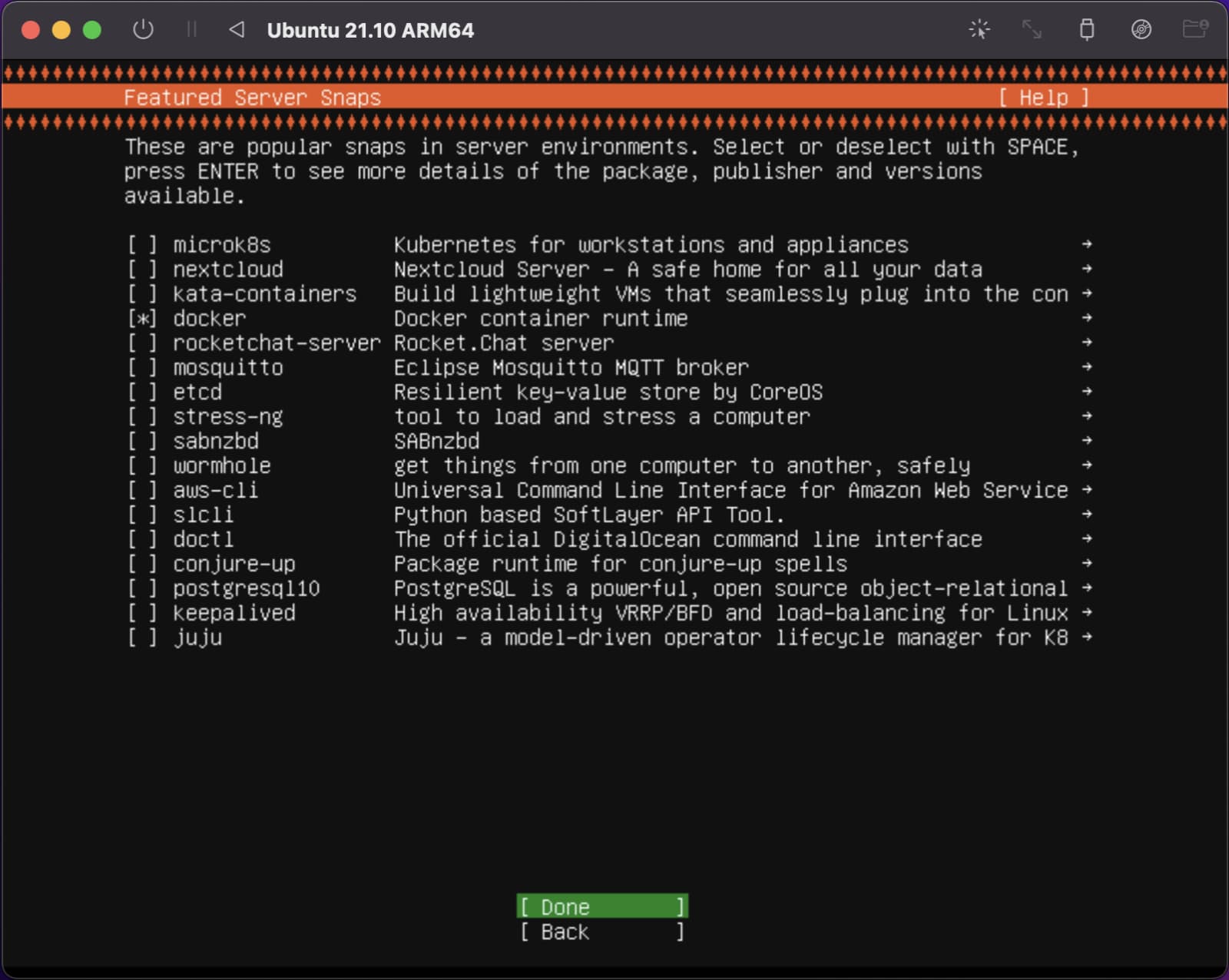Close the VM window via red button
The width and height of the screenshot is (1229, 980).
[x=31, y=30]
